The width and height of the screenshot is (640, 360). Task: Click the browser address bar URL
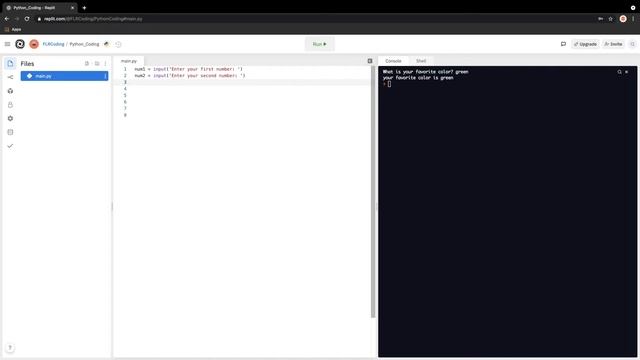pyautogui.click(x=93, y=19)
